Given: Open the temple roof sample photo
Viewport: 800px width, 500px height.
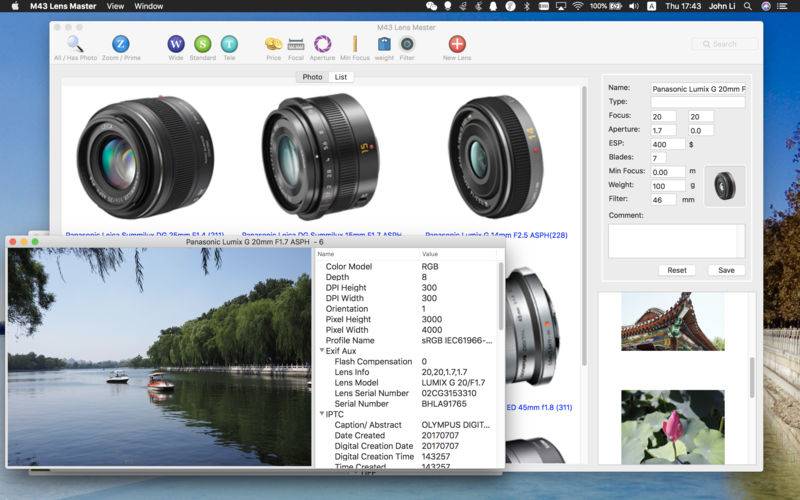Looking at the screenshot, I should tap(672, 321).
